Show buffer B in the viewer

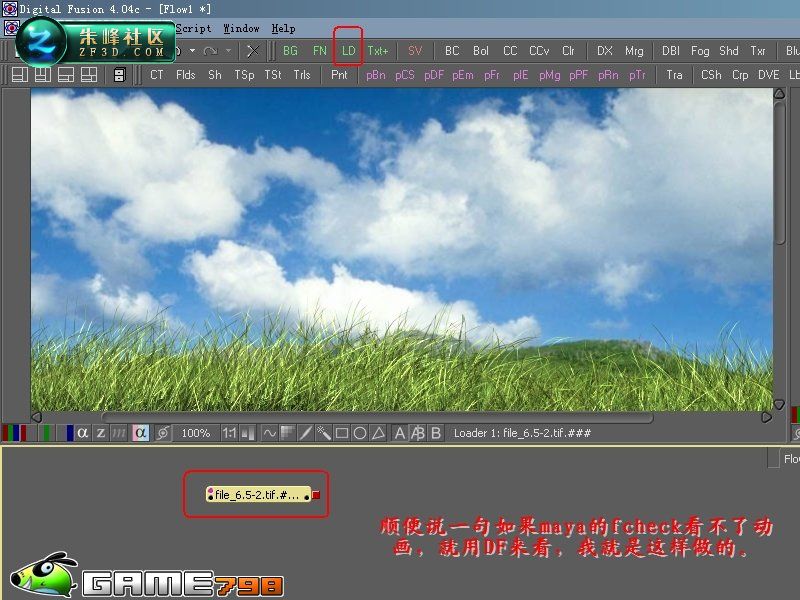click(436, 433)
